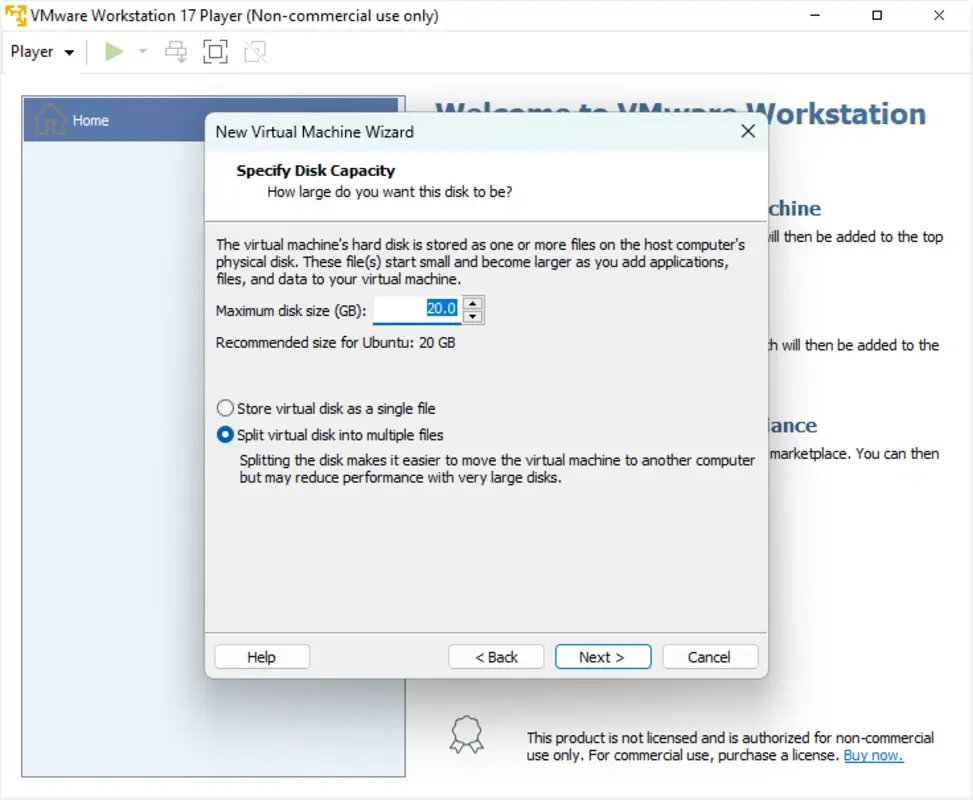Click the Send Ctrl+Alt+Del icon
The width and height of the screenshot is (973, 800).
176,51
